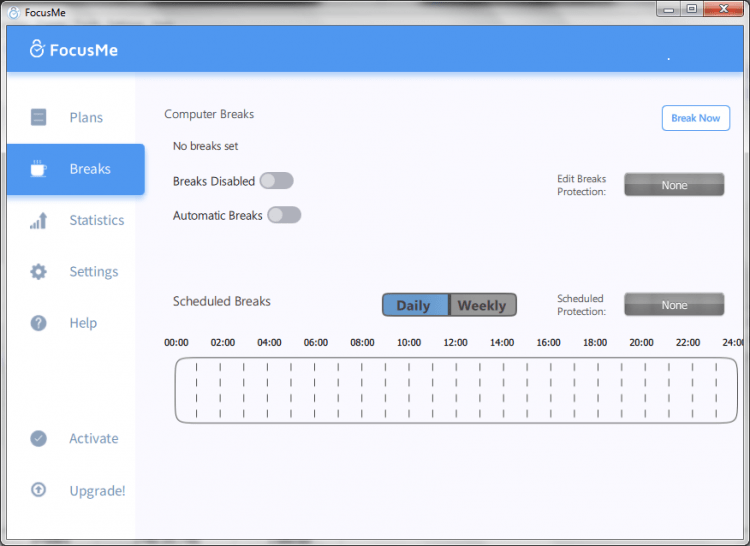Click the coffee cup Breaks icon

[x=38, y=168]
